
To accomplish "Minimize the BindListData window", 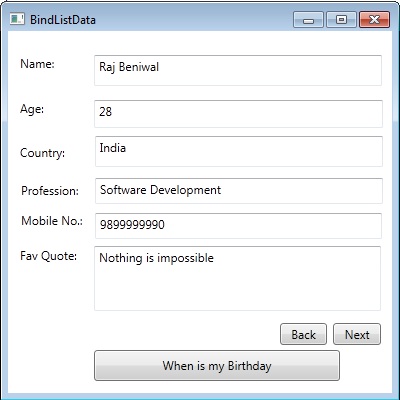I will pyautogui.click(x=308, y=20).
